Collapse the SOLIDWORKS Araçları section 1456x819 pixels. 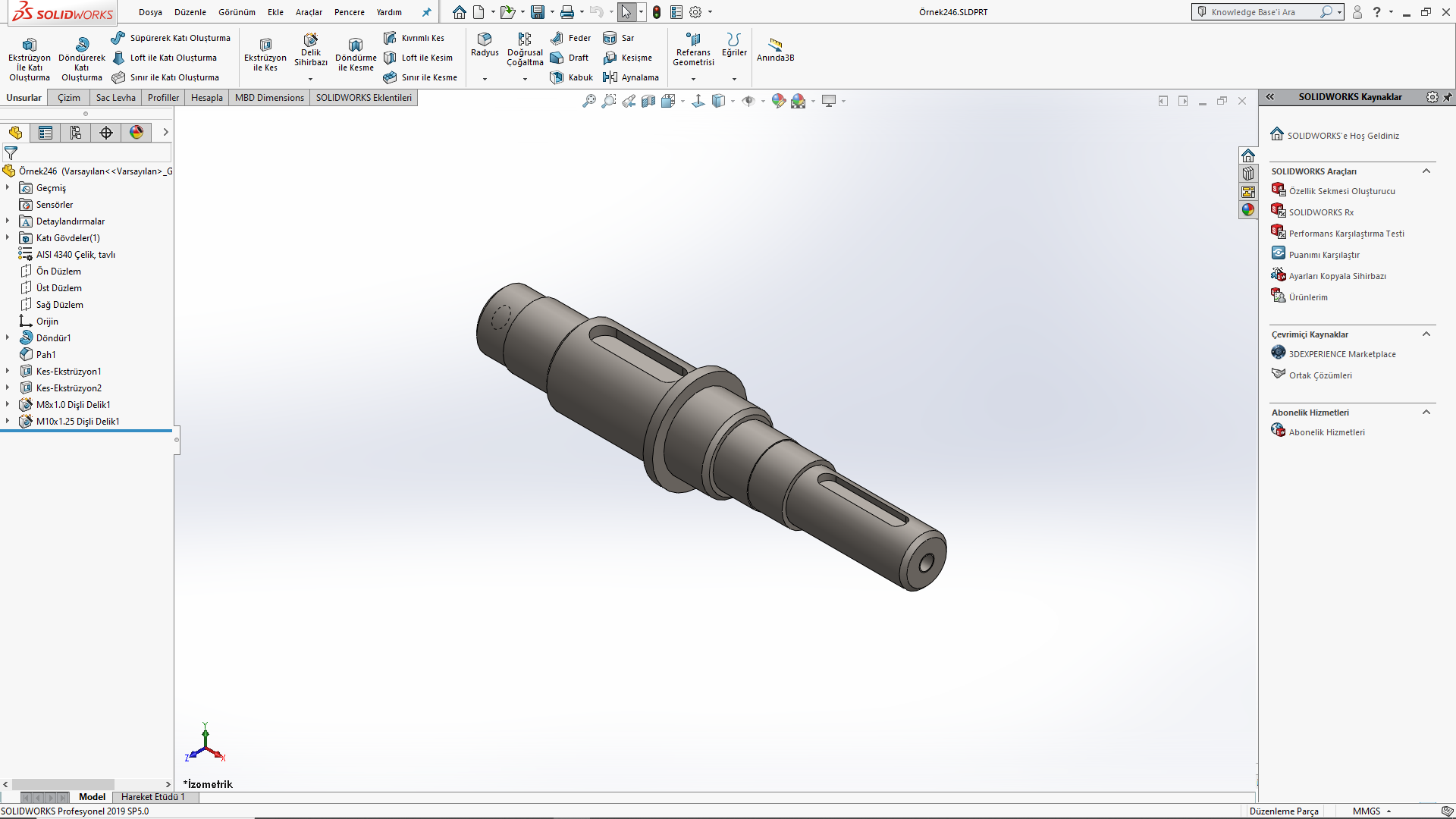point(1426,171)
